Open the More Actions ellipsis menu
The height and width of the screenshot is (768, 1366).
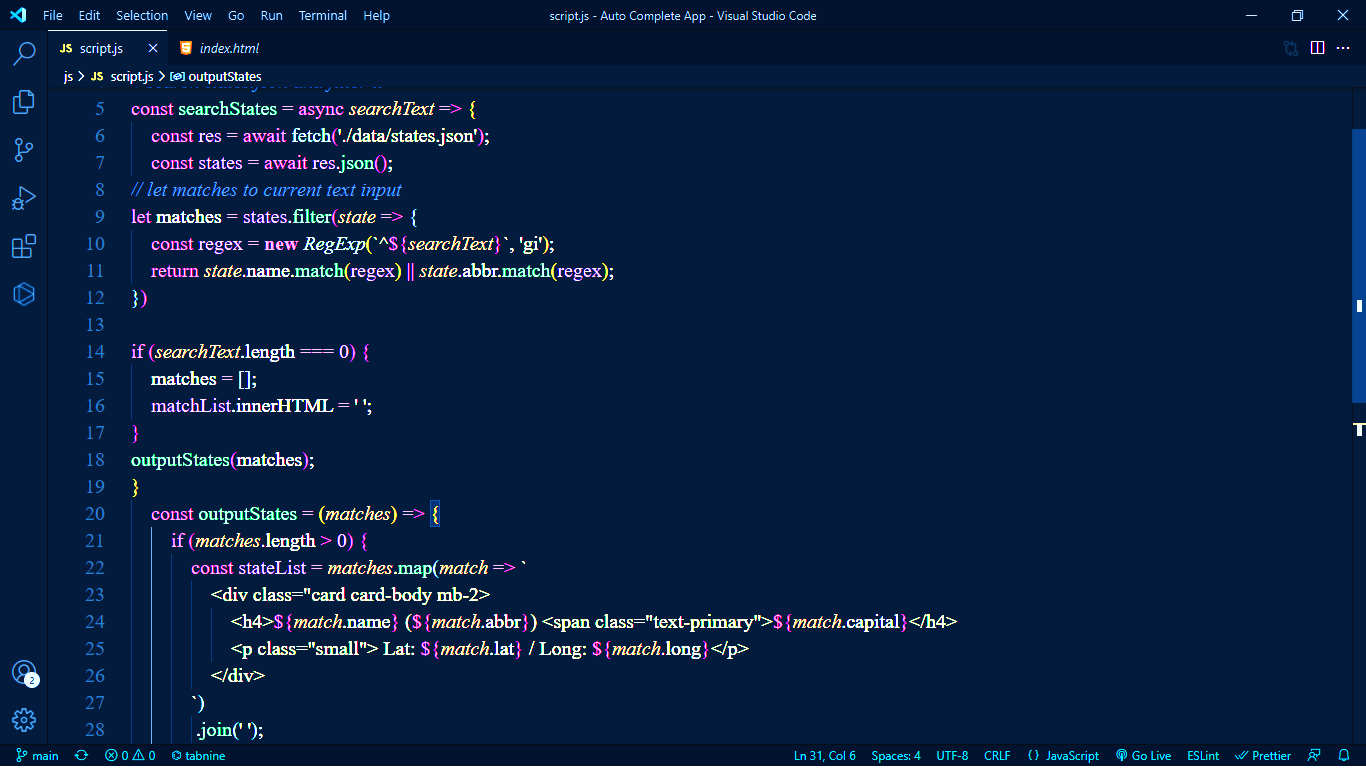1344,48
